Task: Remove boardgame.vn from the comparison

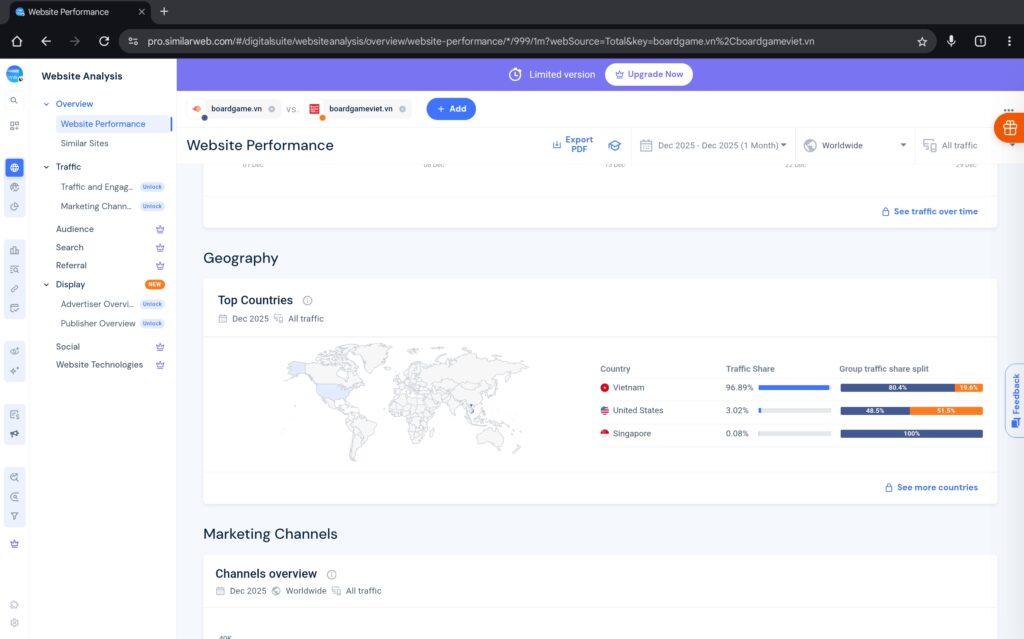Action: point(271,109)
